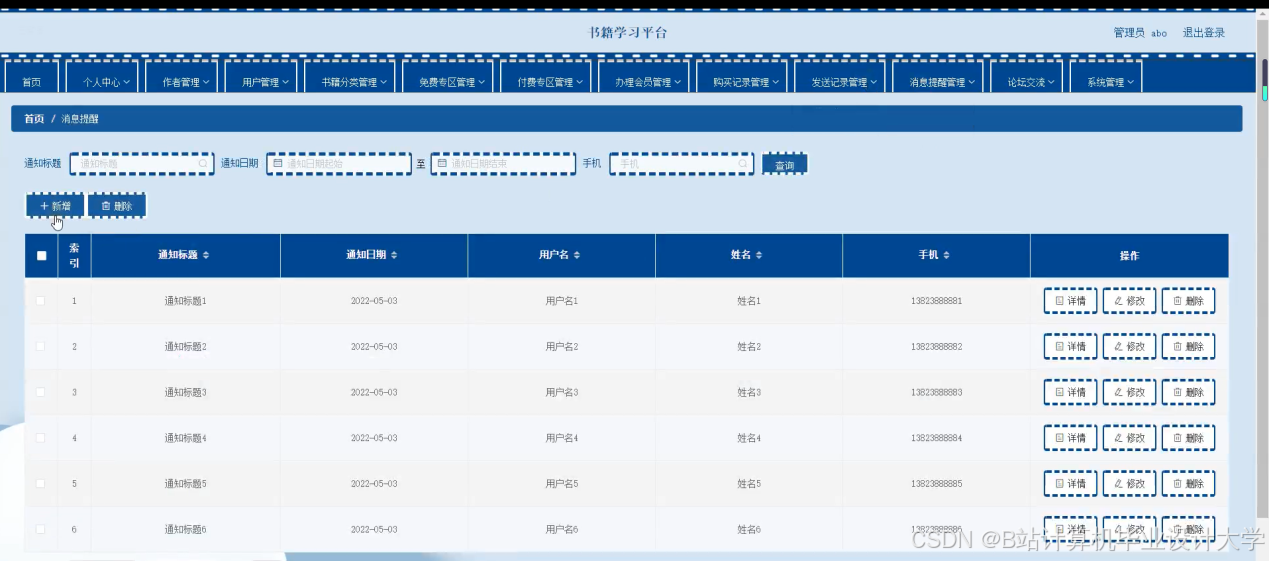This screenshot has height=561, width=1269.
Task: Open the 消息提醒管理 menu
Action: pyautogui.click(x=938, y=79)
